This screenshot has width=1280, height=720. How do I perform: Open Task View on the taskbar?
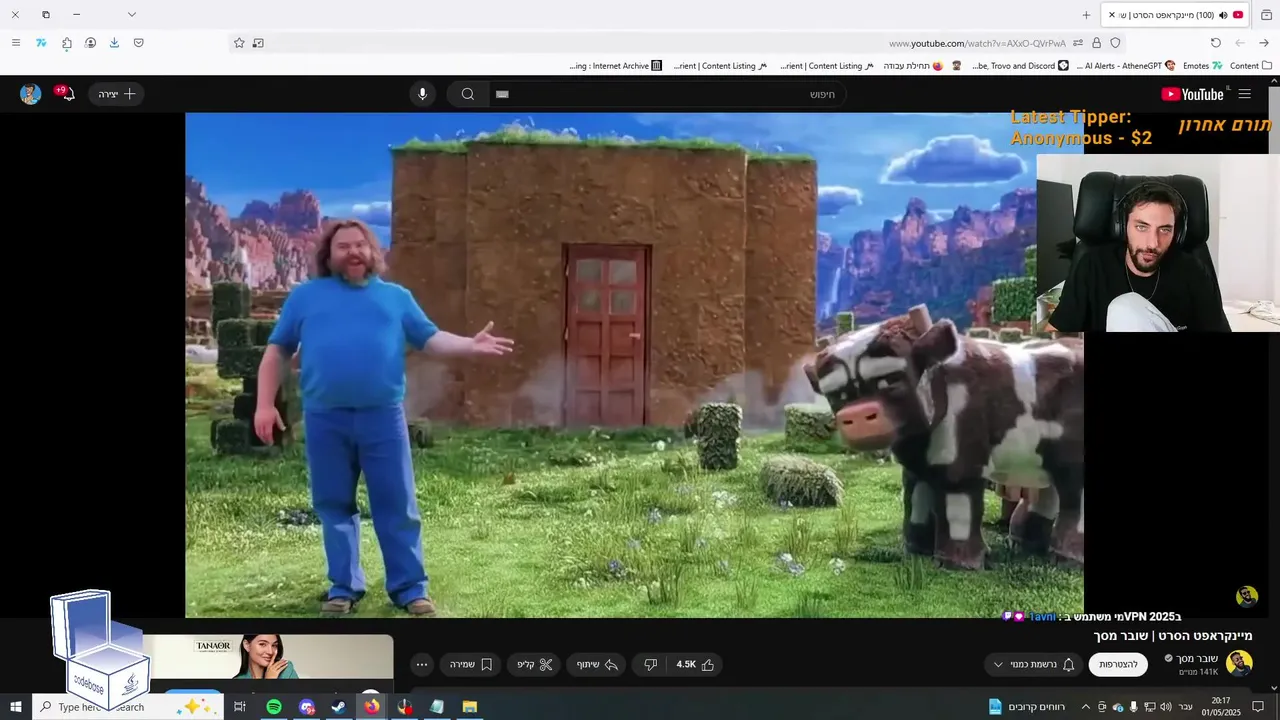pos(240,707)
